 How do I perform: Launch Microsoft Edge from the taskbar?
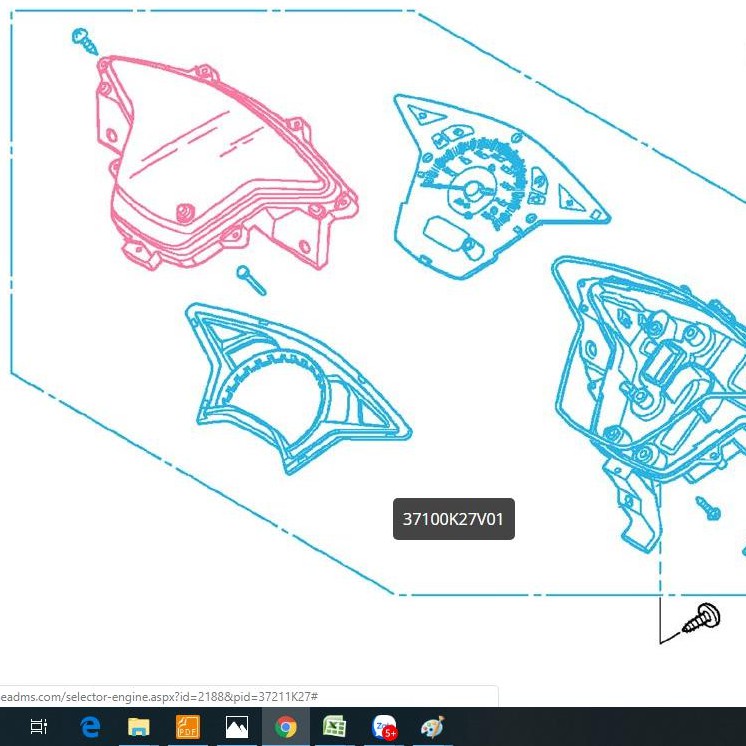(90, 727)
